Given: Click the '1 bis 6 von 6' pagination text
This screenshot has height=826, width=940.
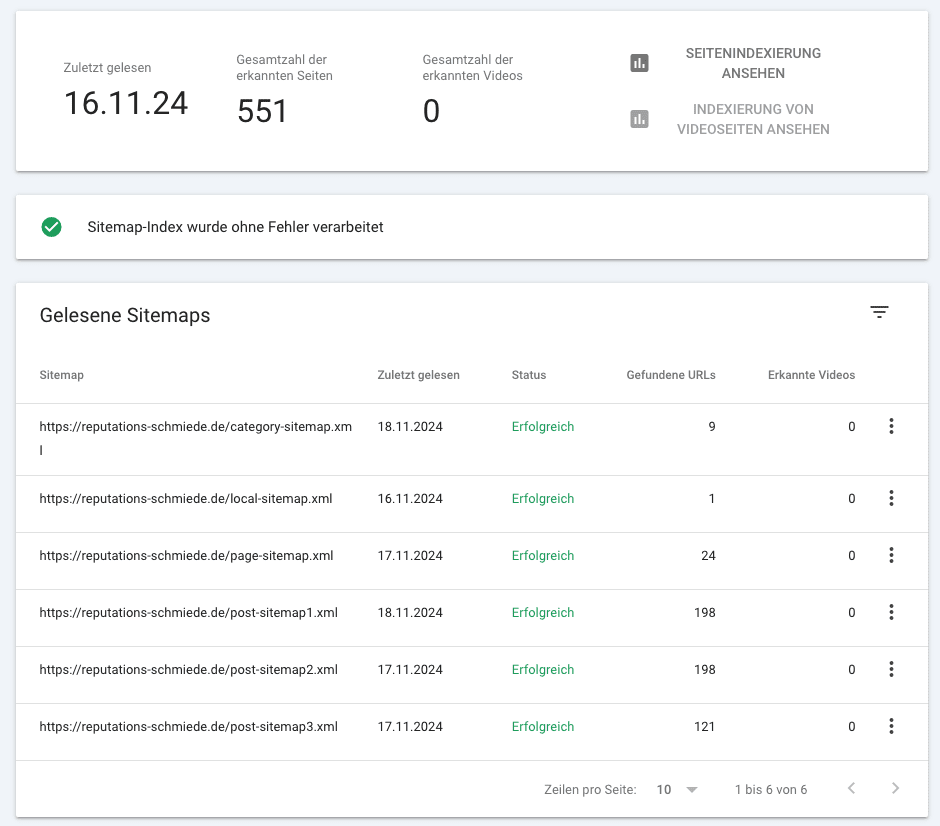Looking at the screenshot, I should [x=771, y=789].
